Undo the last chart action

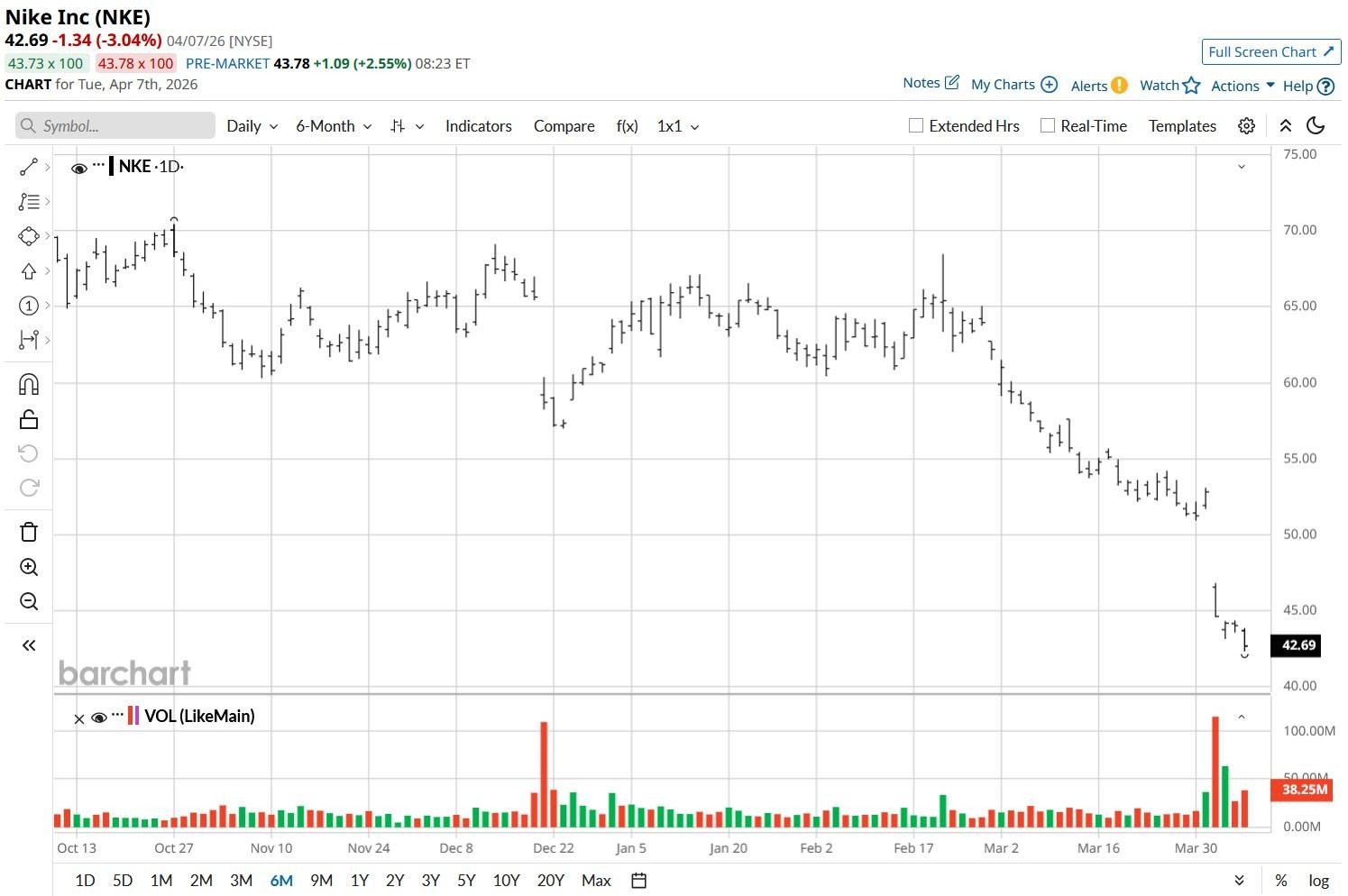click(29, 453)
